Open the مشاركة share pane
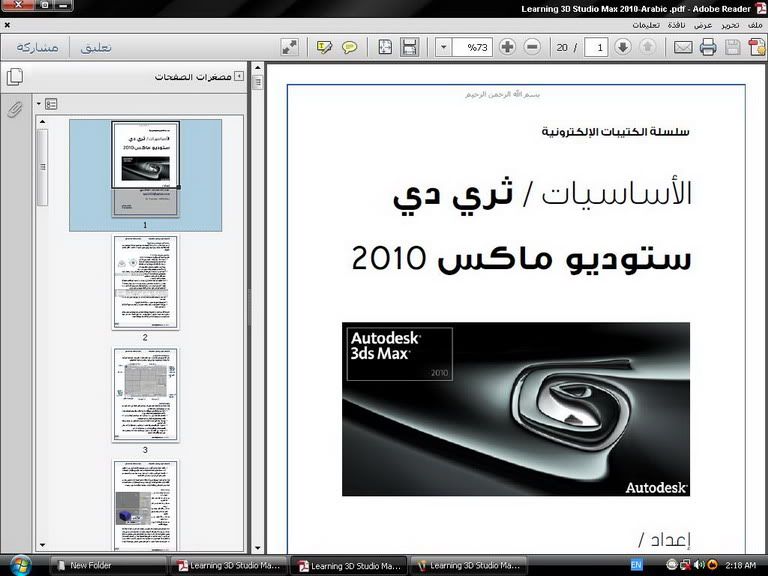The width and height of the screenshot is (768, 576). click(37, 48)
